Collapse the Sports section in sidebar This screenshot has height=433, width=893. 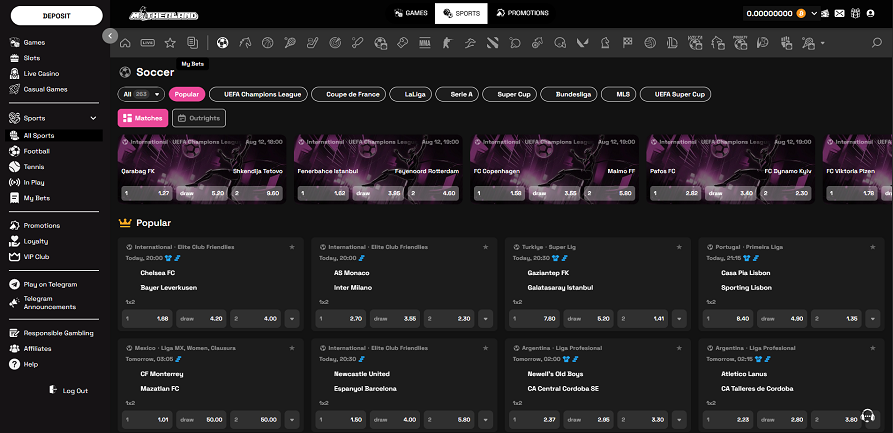93,119
